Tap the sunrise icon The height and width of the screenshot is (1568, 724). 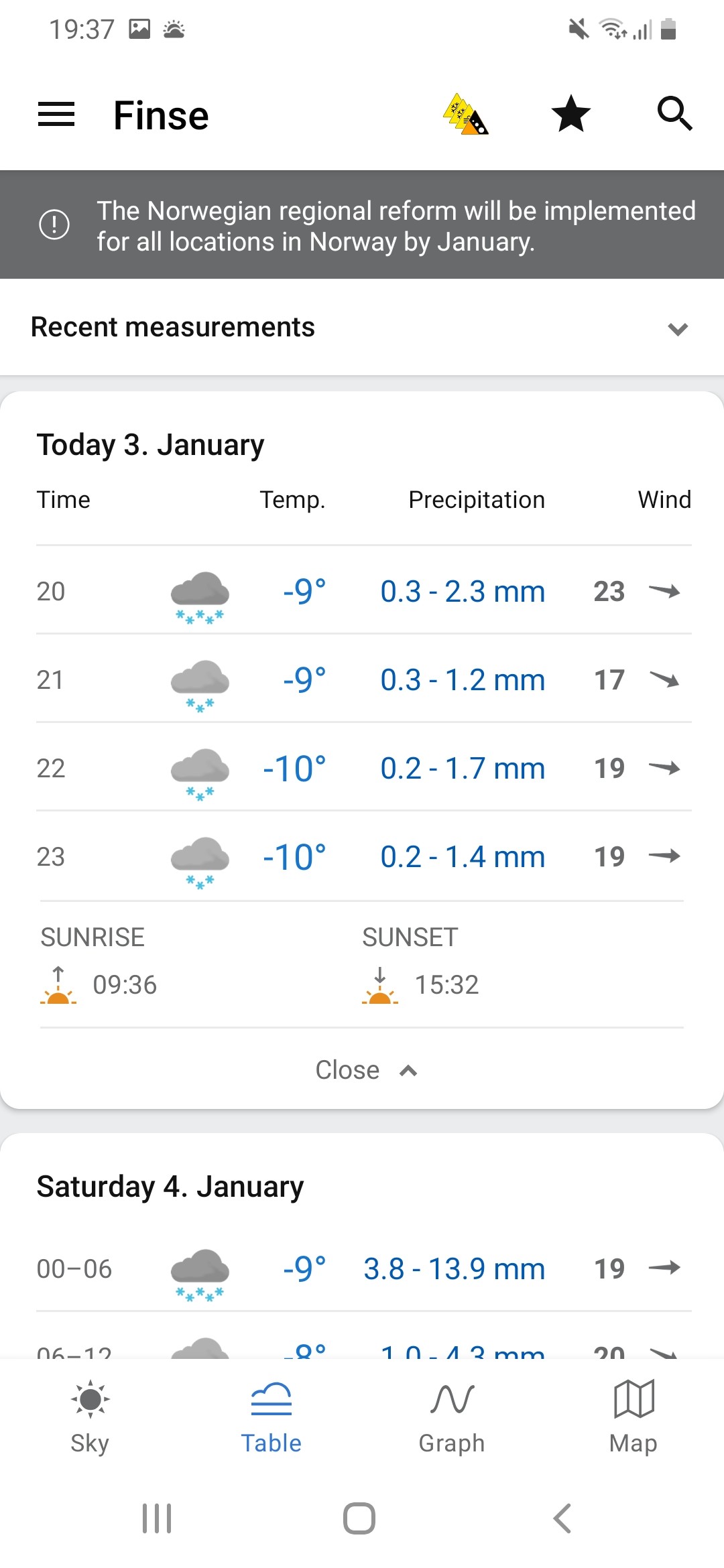click(x=58, y=985)
